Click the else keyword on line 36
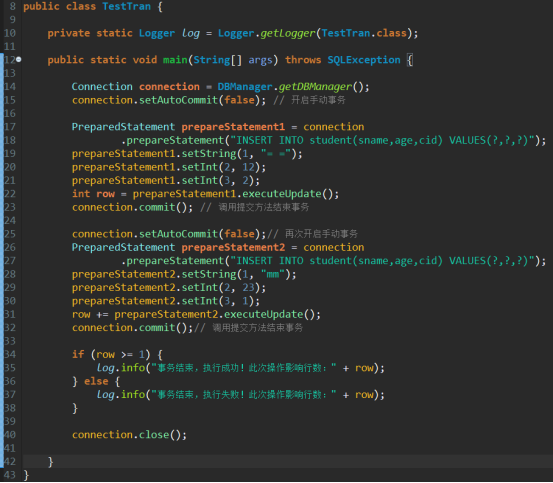Viewport: 553px width, 483px height. 96,381
